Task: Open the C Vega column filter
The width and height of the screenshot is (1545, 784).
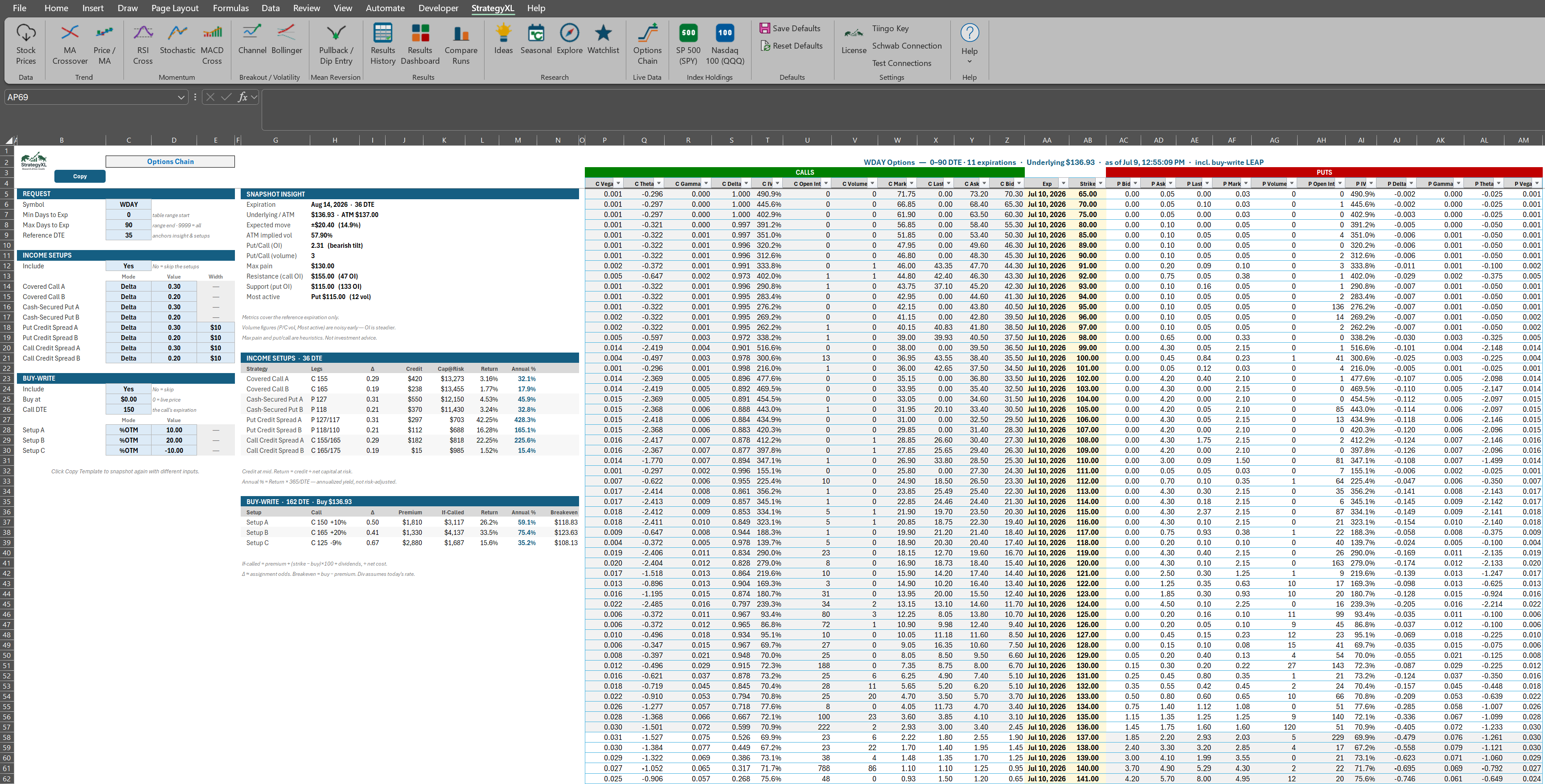Action: pos(618,184)
